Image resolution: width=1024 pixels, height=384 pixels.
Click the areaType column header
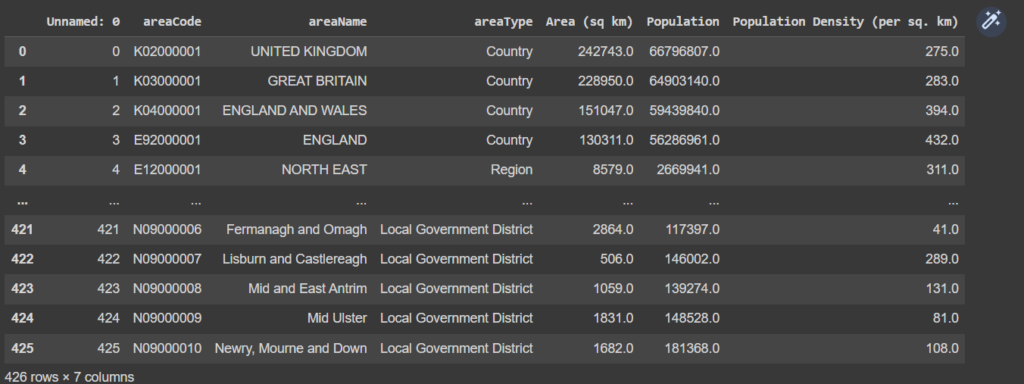click(504, 22)
